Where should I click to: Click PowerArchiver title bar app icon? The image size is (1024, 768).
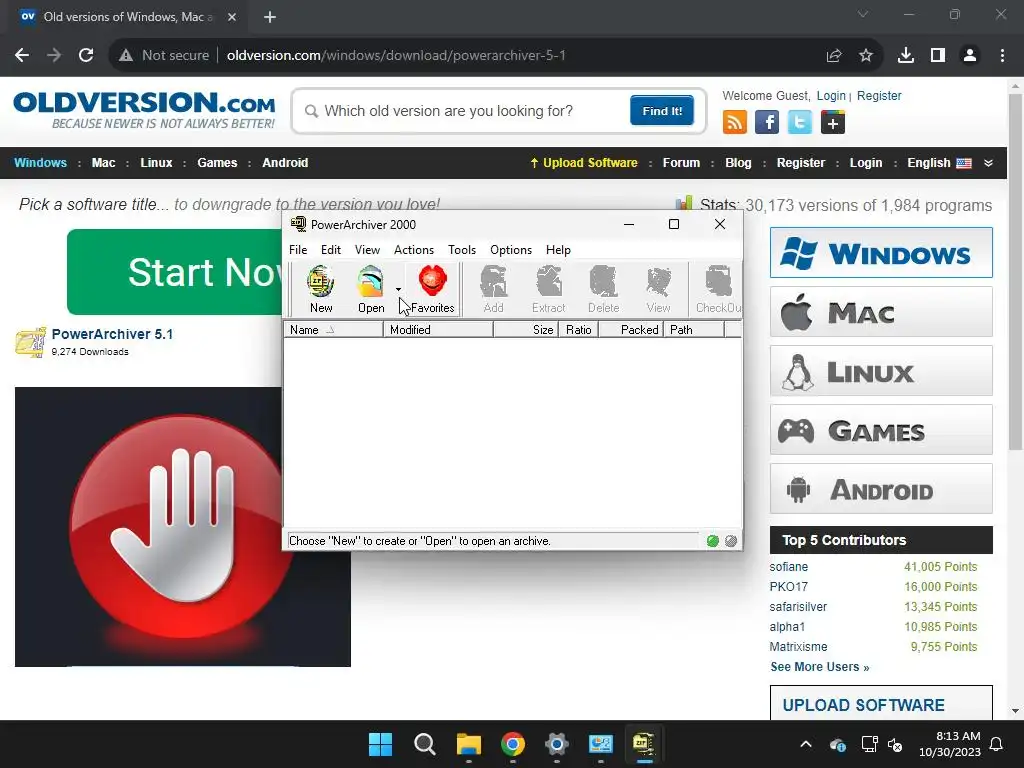pyautogui.click(x=298, y=224)
